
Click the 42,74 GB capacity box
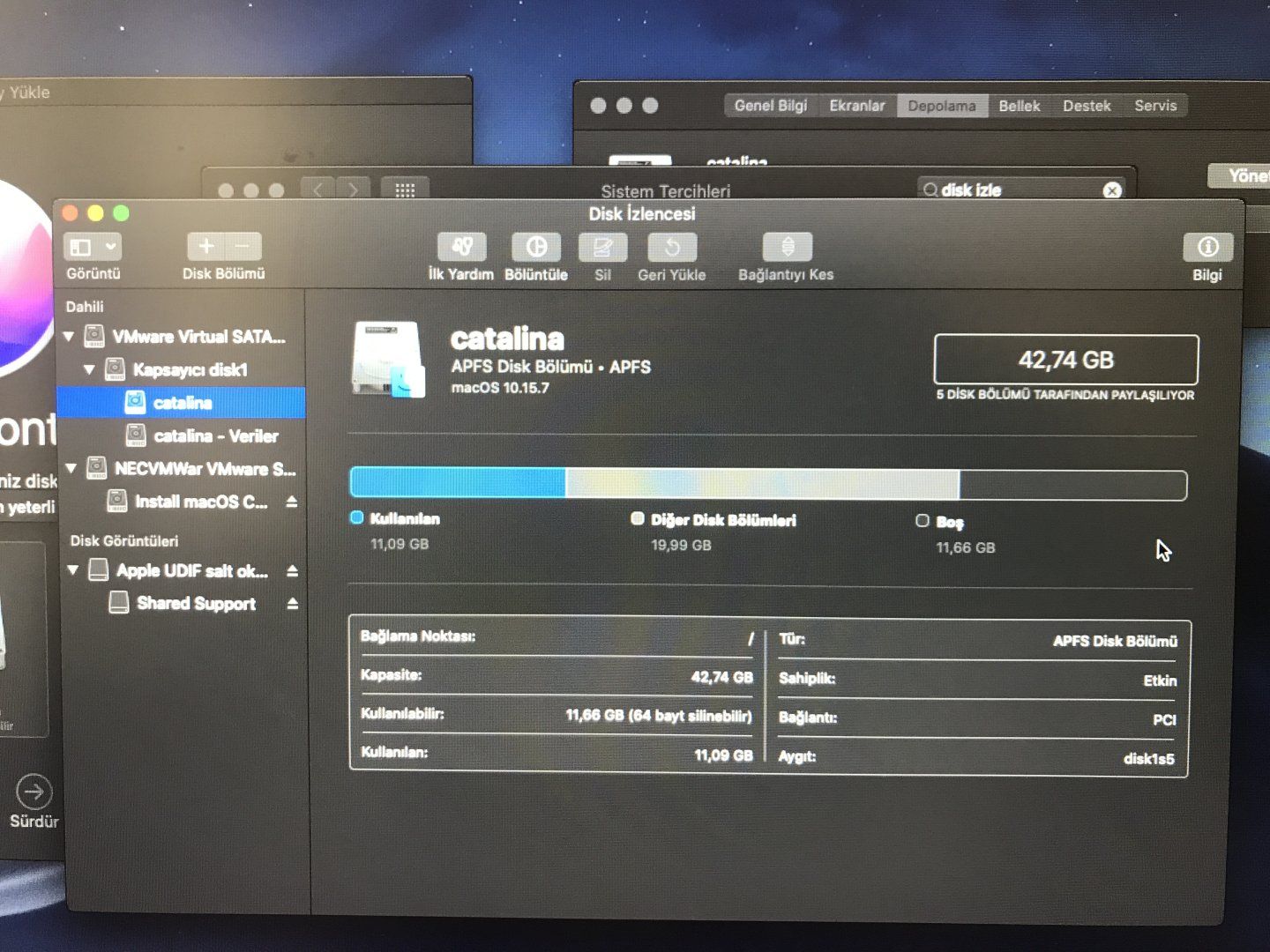pyautogui.click(x=1066, y=360)
